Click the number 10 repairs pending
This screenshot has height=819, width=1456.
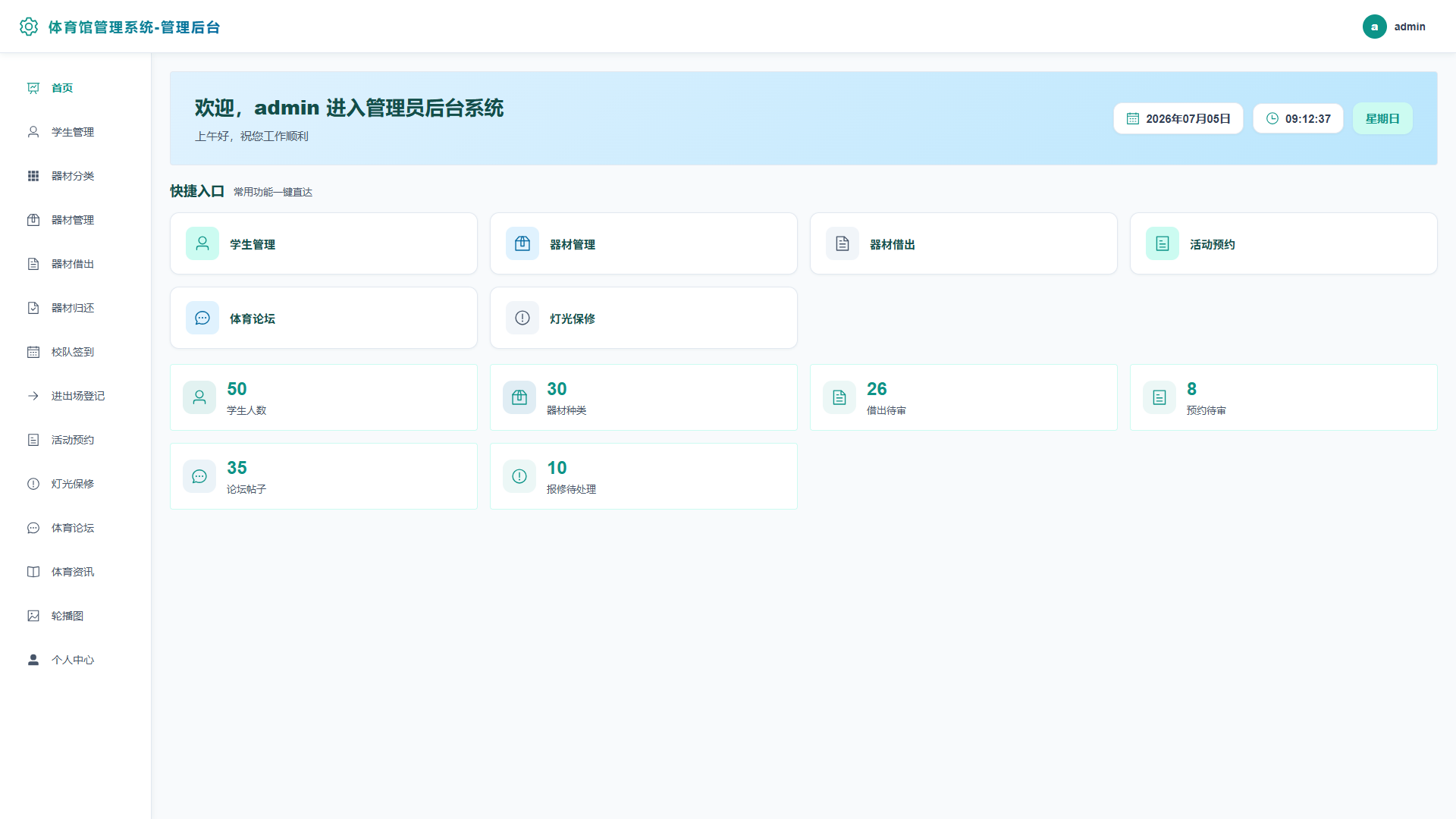557,468
